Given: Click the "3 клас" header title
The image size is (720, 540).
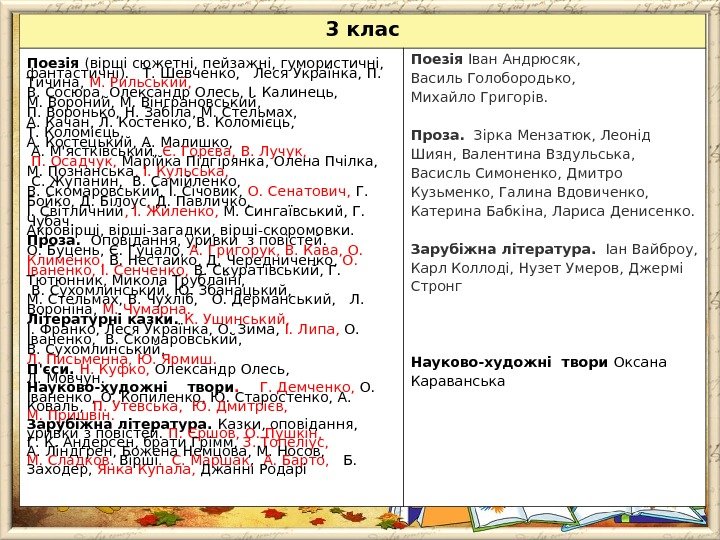Looking at the screenshot, I should (x=362, y=29).
